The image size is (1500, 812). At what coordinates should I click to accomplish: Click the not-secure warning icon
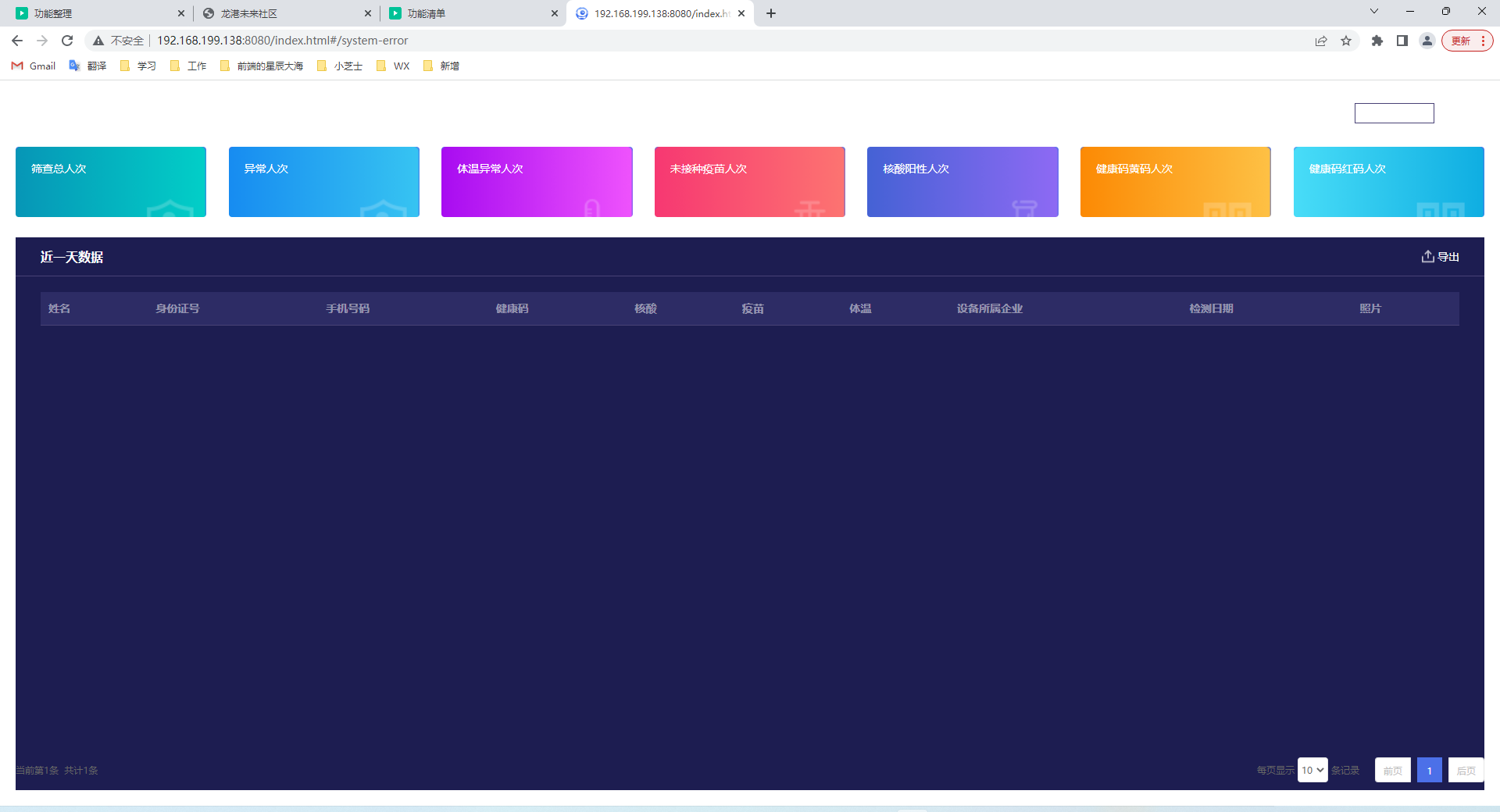tap(98, 41)
